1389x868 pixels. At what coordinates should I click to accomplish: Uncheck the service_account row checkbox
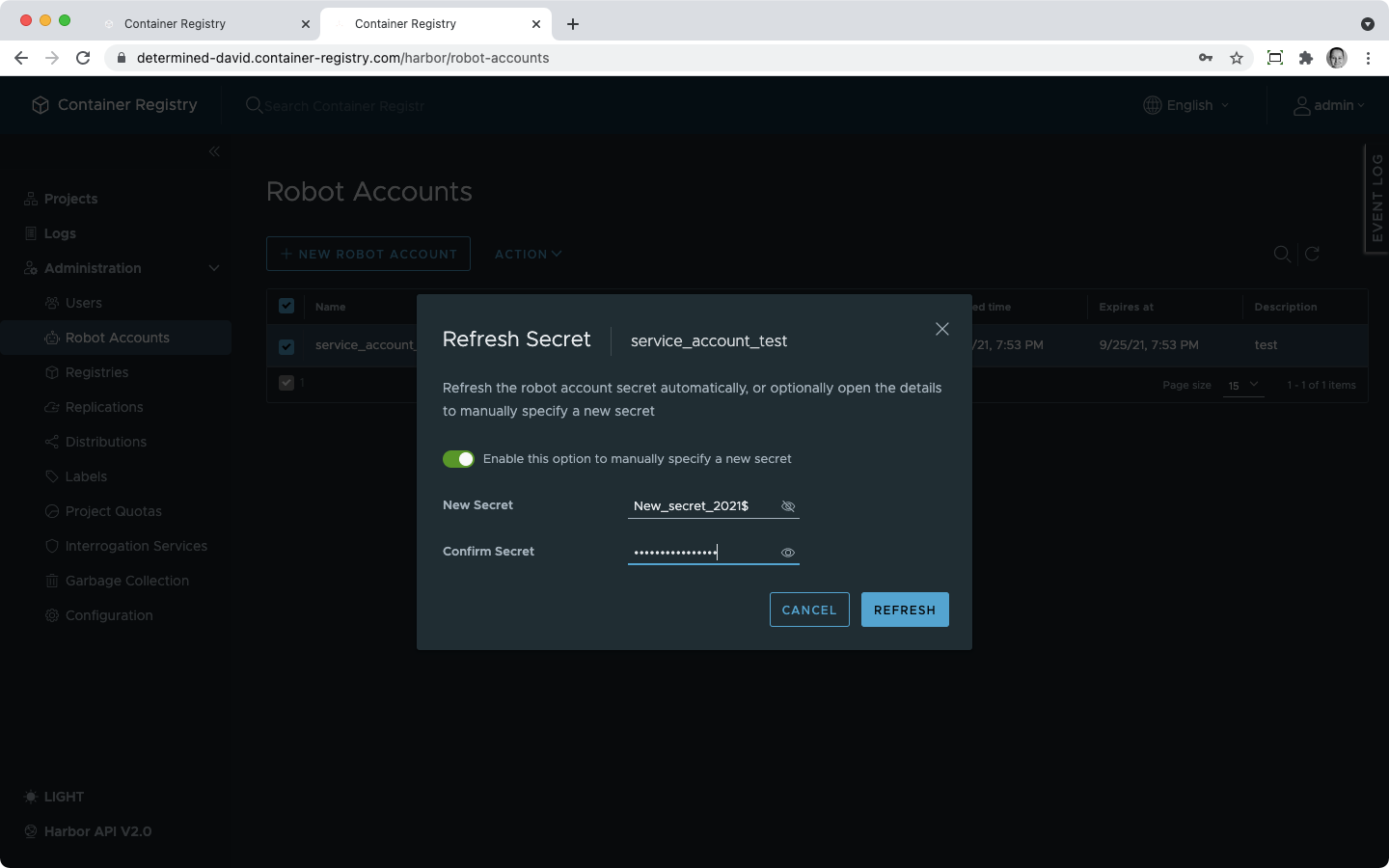286,346
